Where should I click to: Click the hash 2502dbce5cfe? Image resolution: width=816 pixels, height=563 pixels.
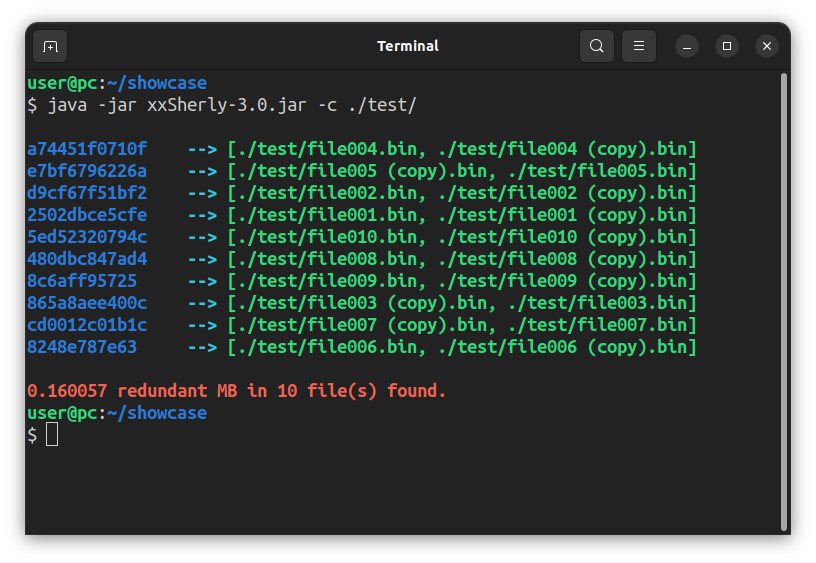(x=87, y=215)
